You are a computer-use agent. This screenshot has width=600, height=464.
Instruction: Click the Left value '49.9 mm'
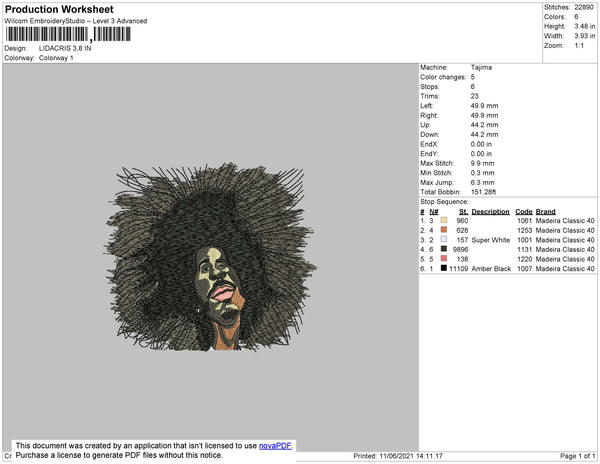coord(484,106)
